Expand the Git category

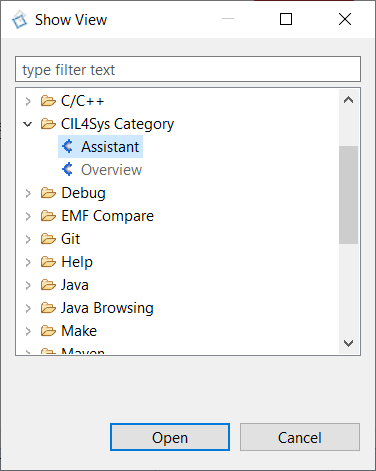[28, 239]
